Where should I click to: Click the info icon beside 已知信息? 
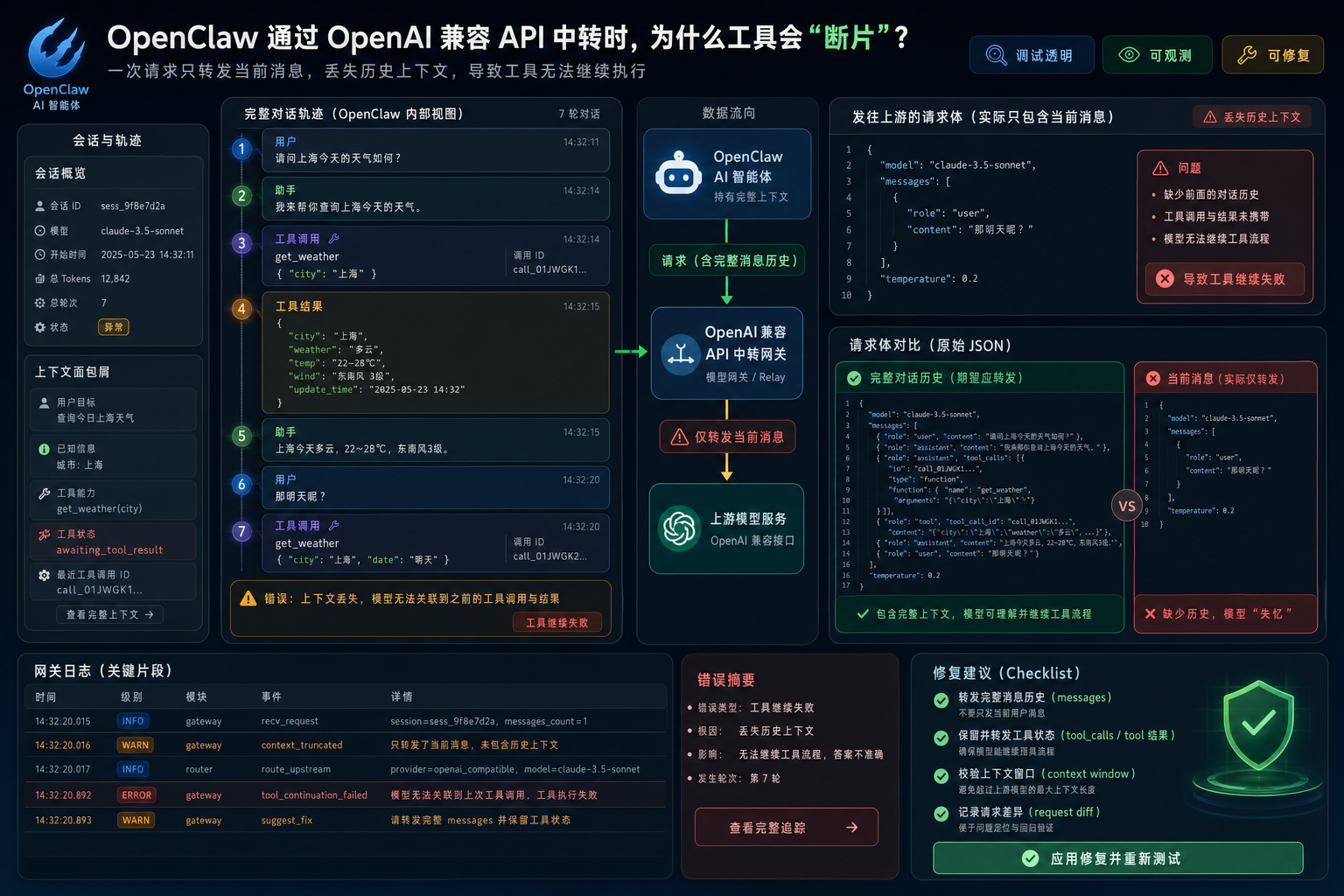click(x=44, y=449)
